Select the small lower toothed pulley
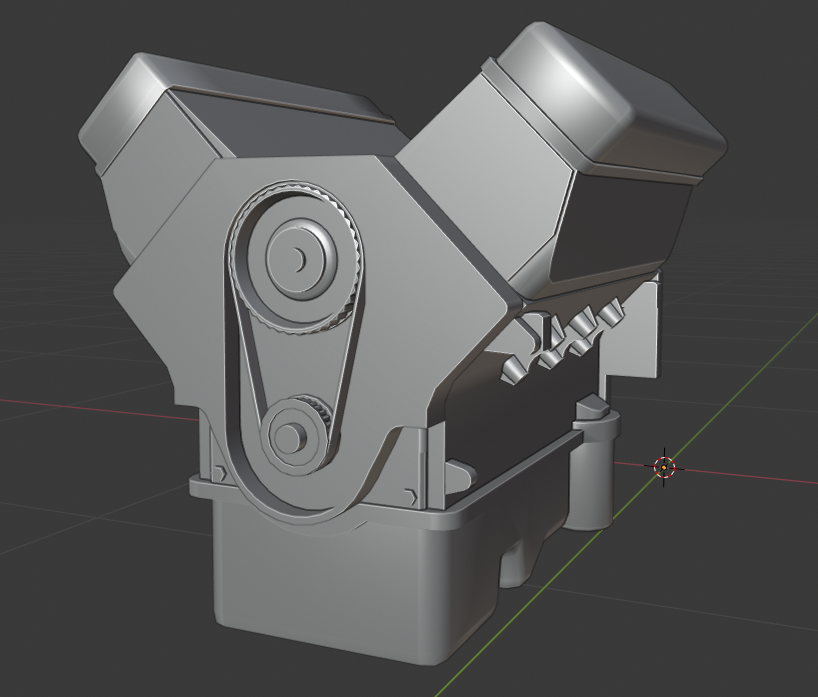The height and width of the screenshot is (697, 818). (296, 435)
